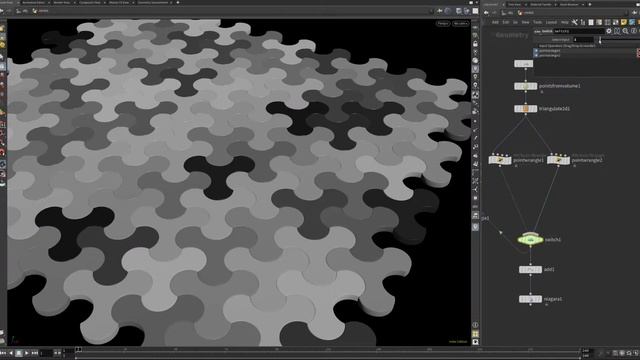Add a new pane tab after Geometry Spreadsheet
This screenshot has height=360, width=640.
(x=178, y=2)
